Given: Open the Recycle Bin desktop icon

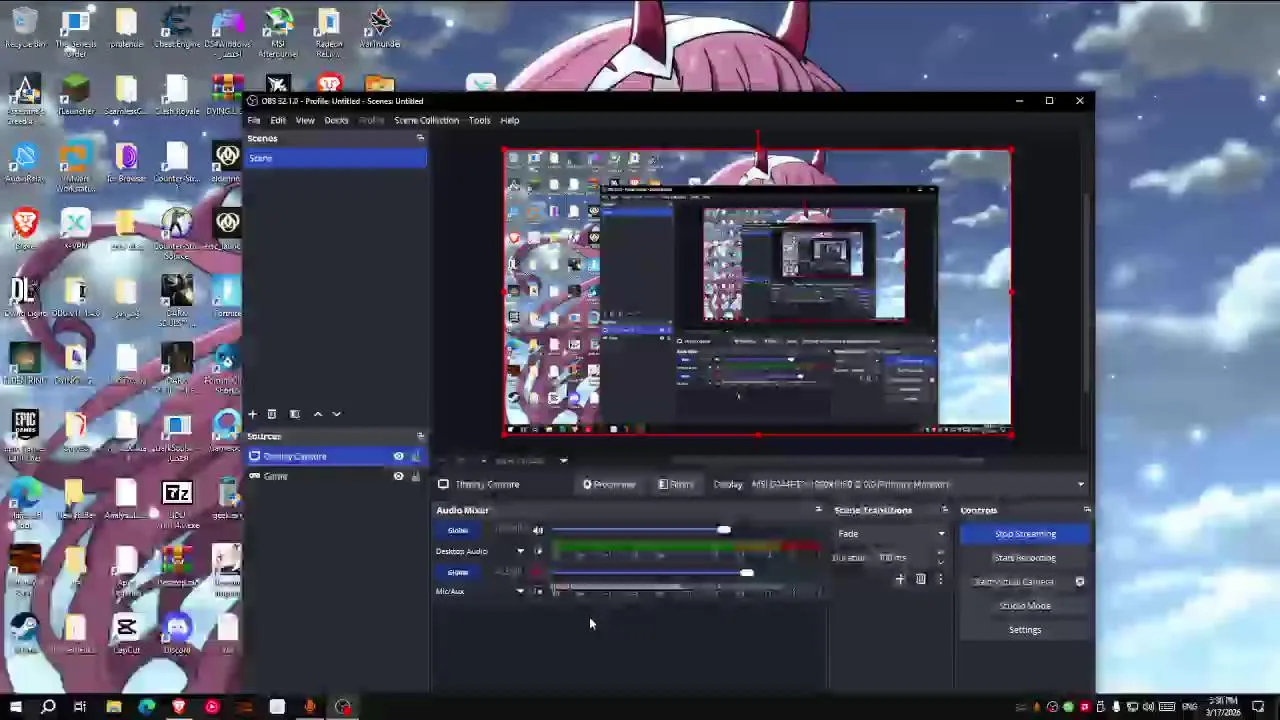Looking at the screenshot, I should pyautogui.click(x=25, y=28).
